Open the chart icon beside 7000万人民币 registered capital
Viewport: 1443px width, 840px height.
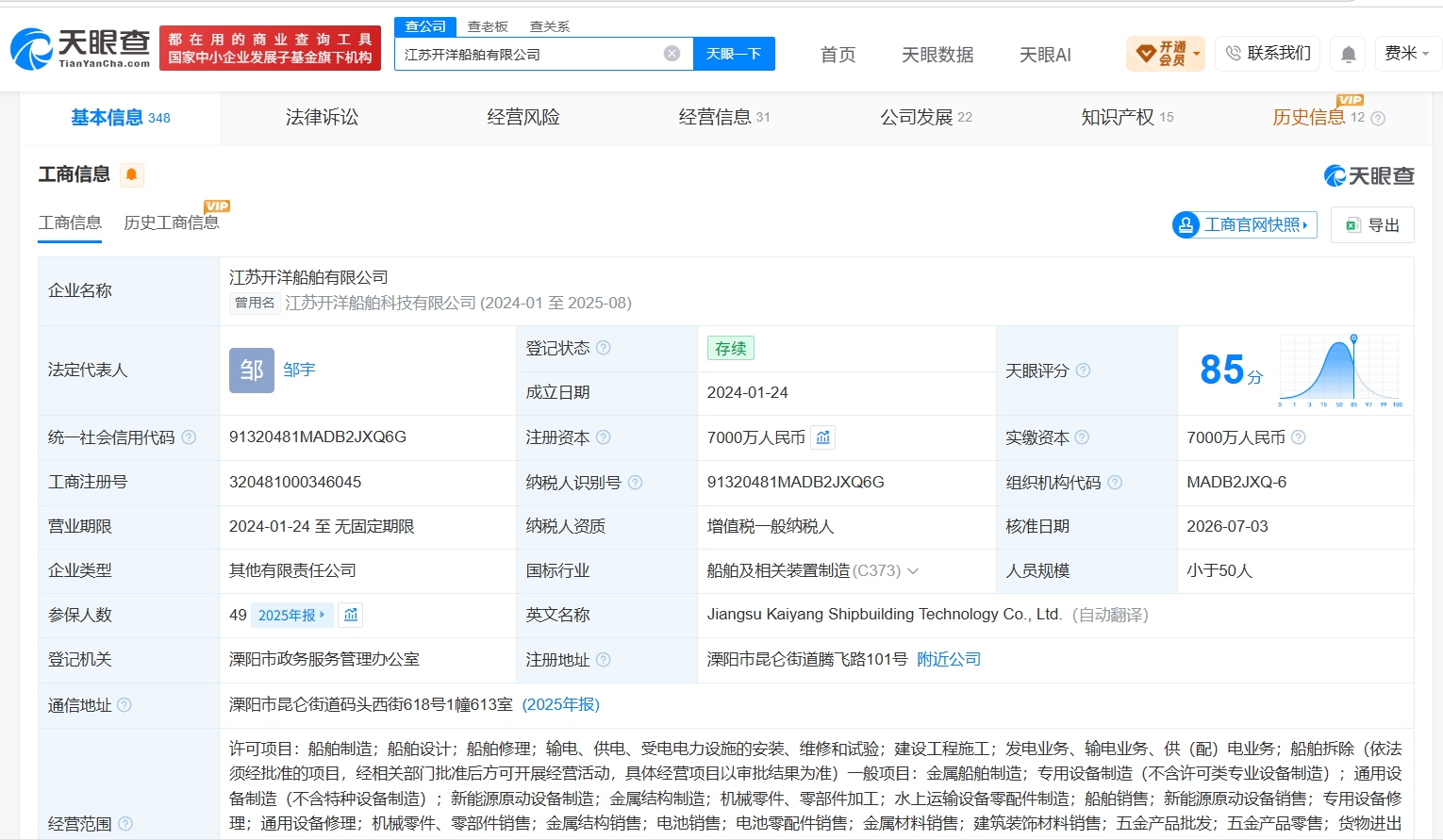click(823, 437)
